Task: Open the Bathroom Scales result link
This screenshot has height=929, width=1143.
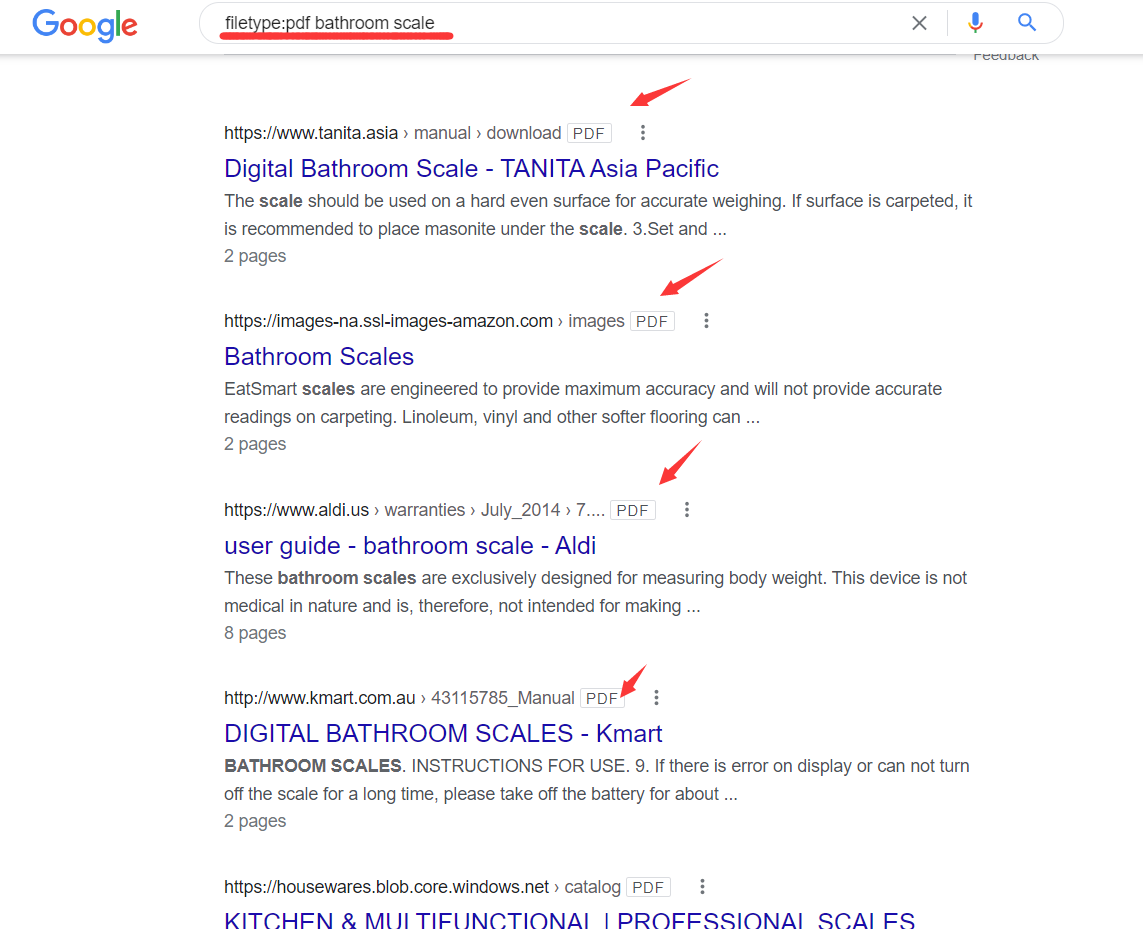Action: click(x=319, y=357)
